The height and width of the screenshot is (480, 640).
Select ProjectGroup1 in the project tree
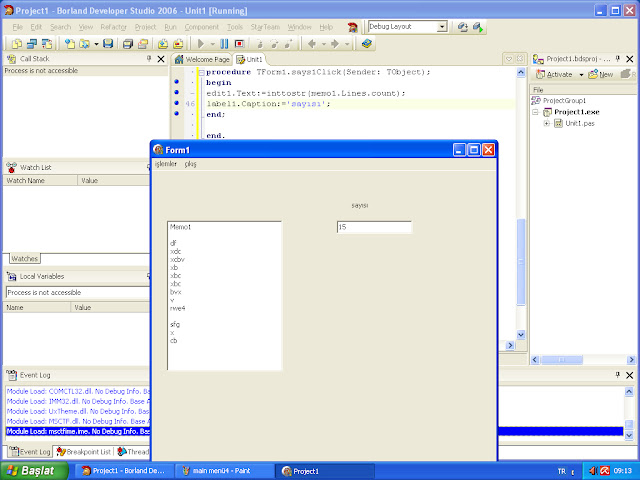click(564, 100)
